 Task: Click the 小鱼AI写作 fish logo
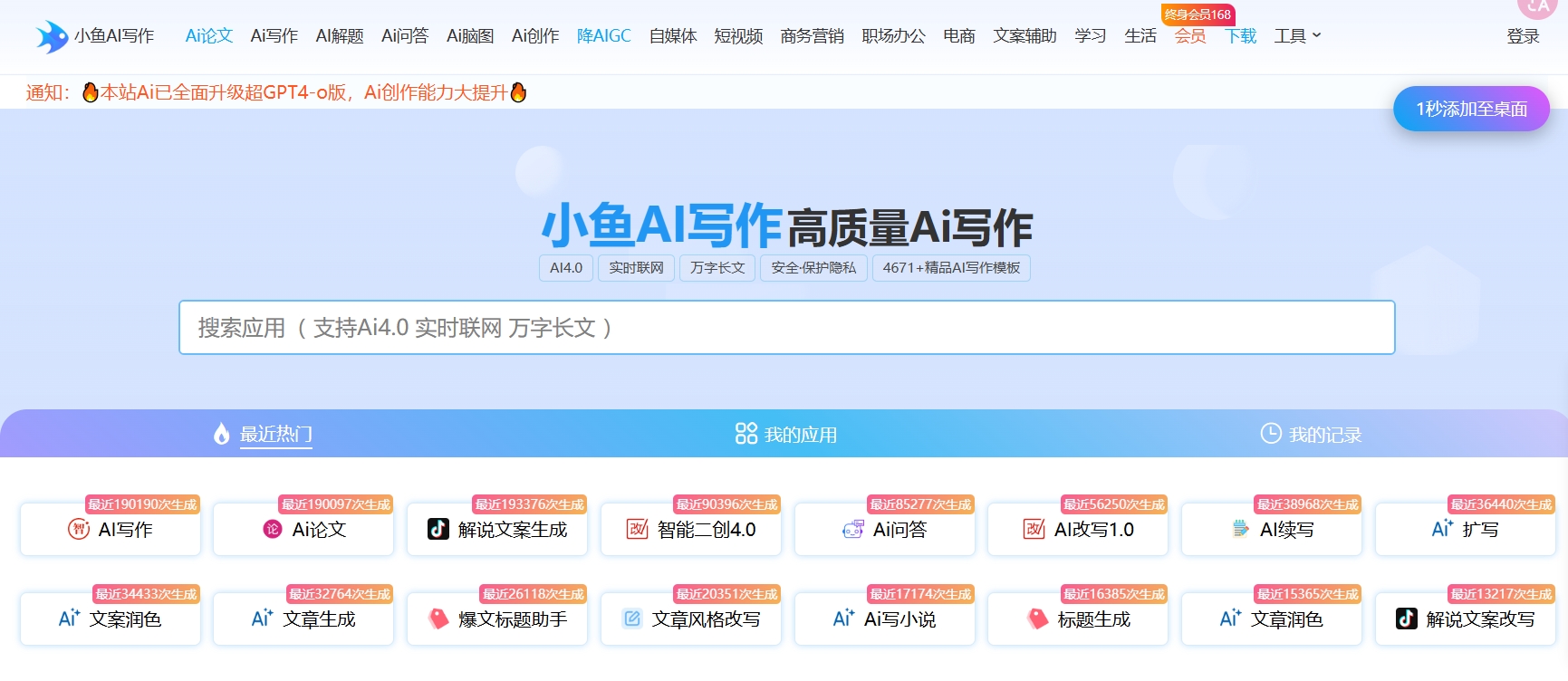point(52,36)
